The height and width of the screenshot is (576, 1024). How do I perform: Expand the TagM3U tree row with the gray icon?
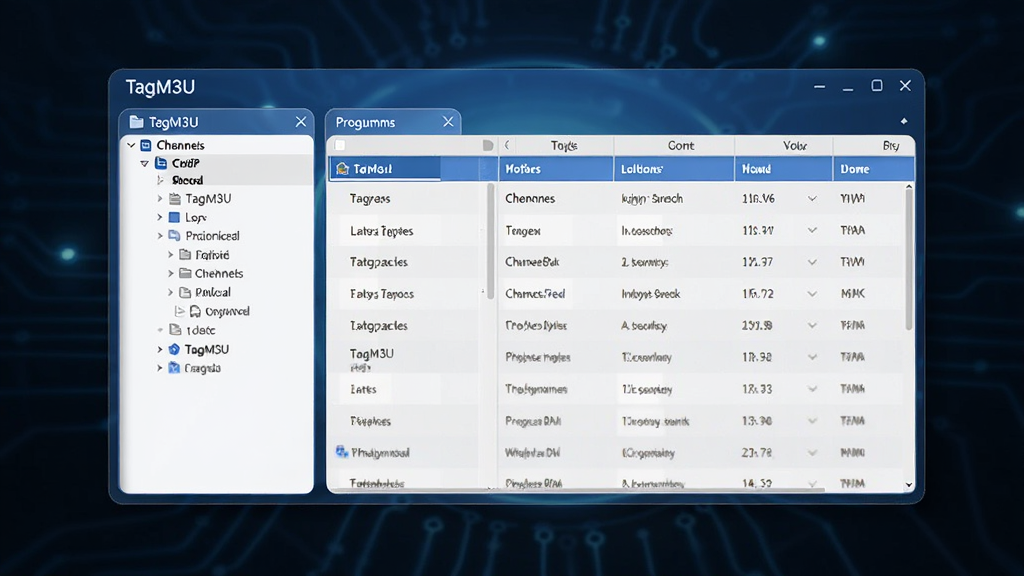[160, 198]
